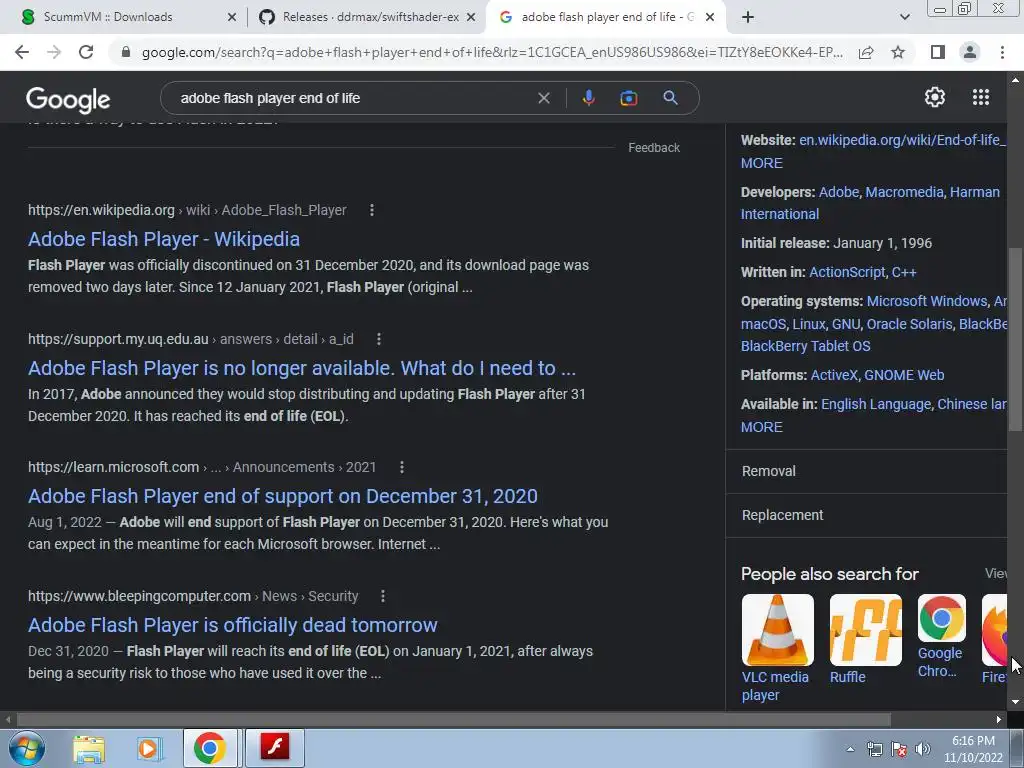
Task: Start a voice search with microphone
Action: 588,98
